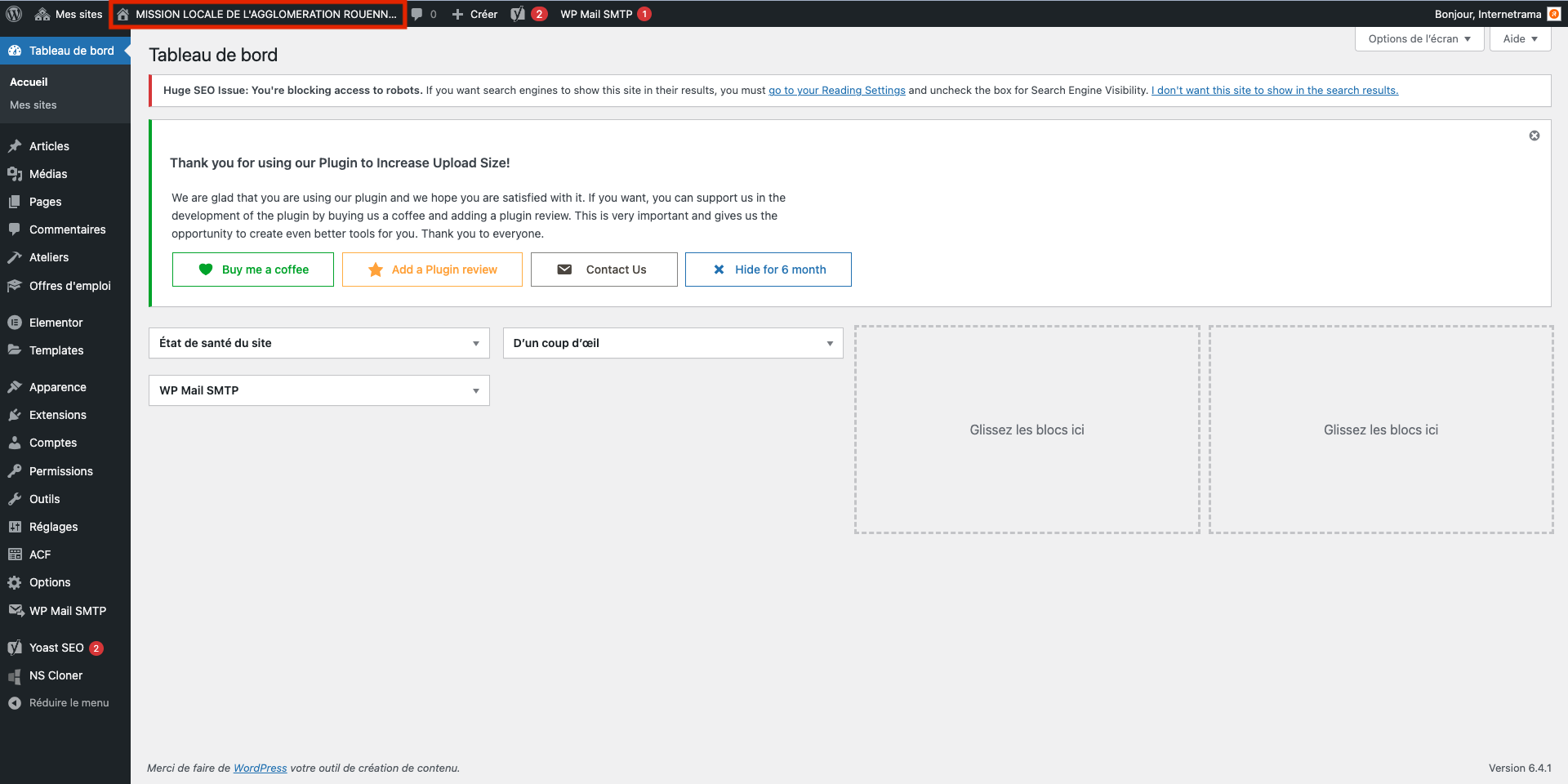Expand the D'un coup d'œil widget
1568x784 pixels.
[x=830, y=344]
